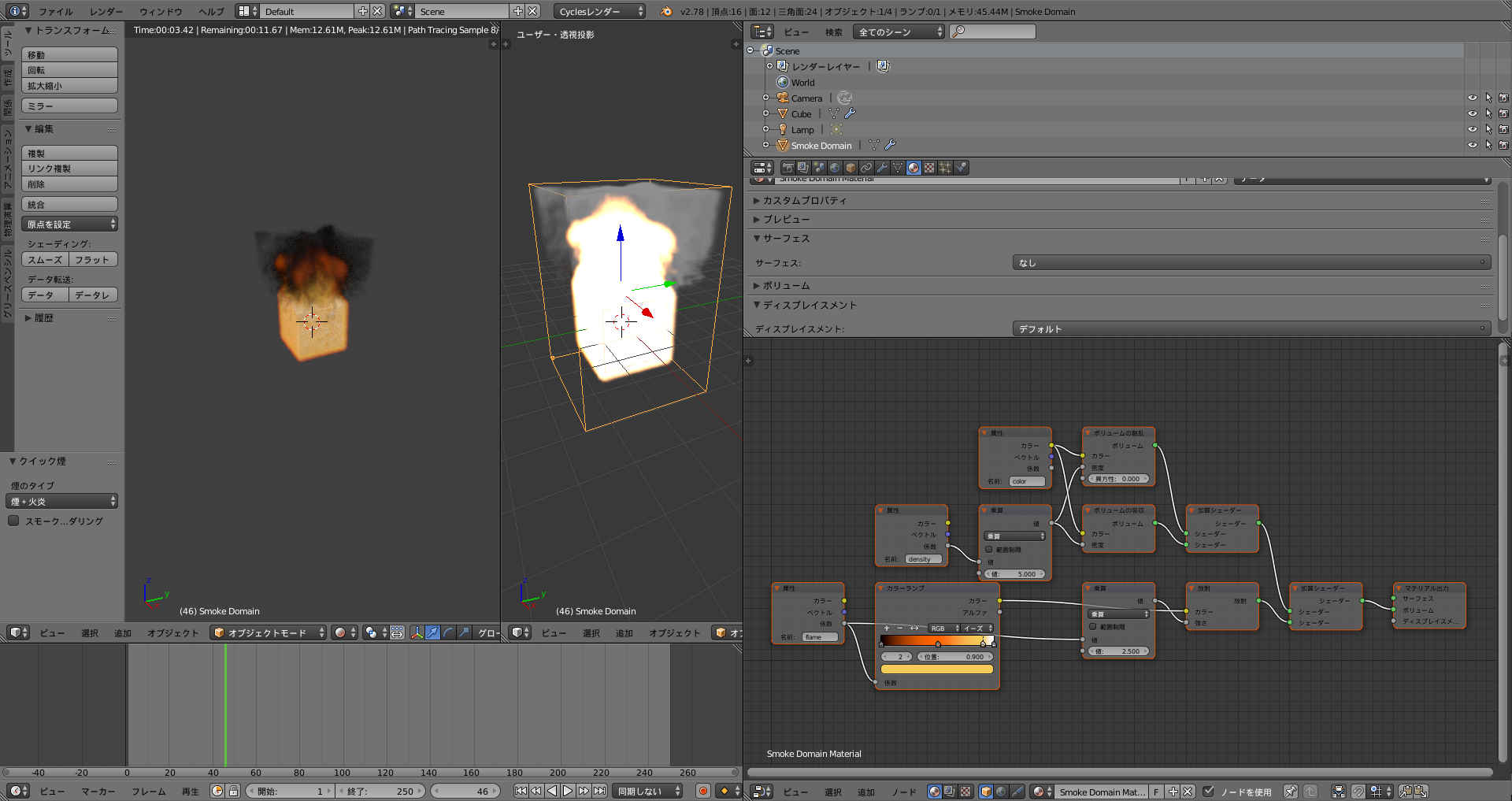Image resolution: width=1512 pixels, height=801 pixels.
Task: Select the compositing node tree type icon
Action: (x=950, y=792)
